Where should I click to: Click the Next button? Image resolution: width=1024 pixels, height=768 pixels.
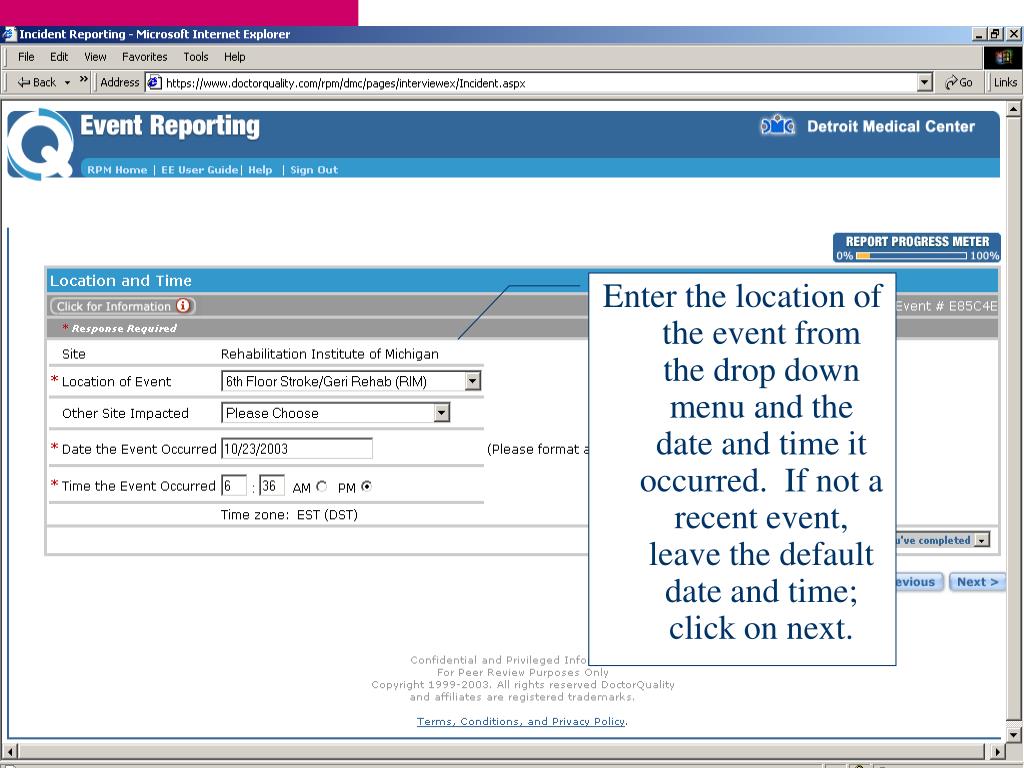pyautogui.click(x=977, y=582)
